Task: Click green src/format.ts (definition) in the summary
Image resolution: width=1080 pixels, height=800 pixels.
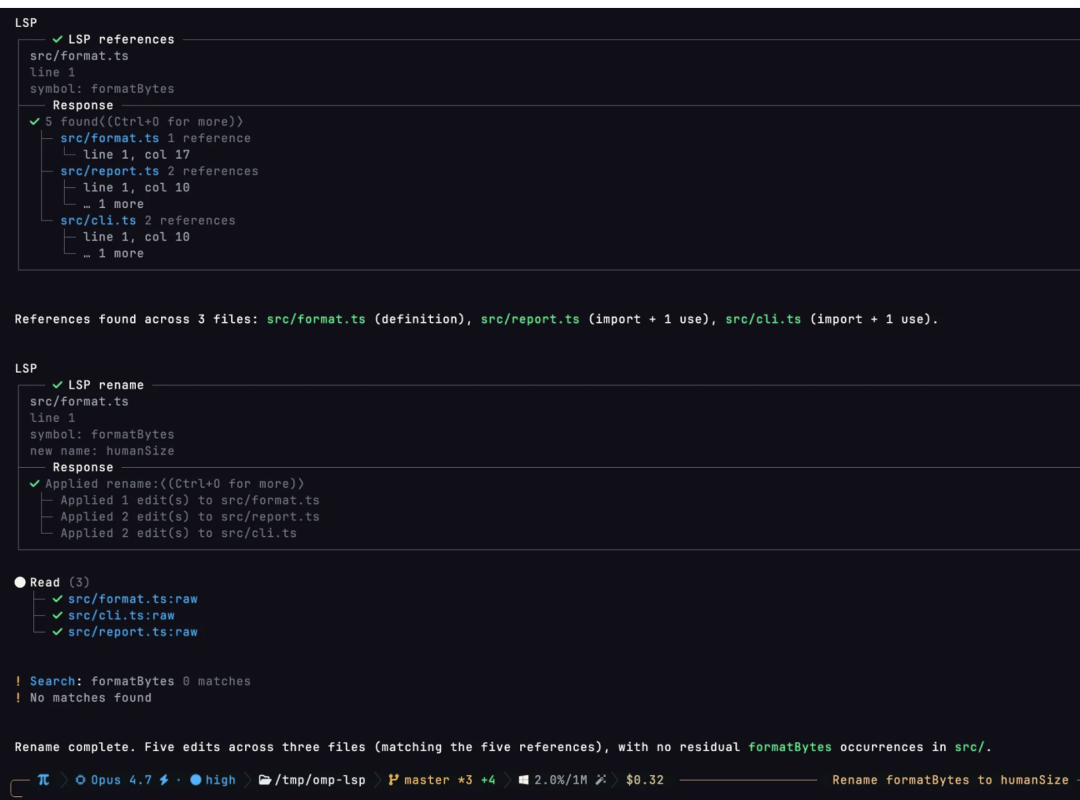Action: pyautogui.click(x=316, y=319)
